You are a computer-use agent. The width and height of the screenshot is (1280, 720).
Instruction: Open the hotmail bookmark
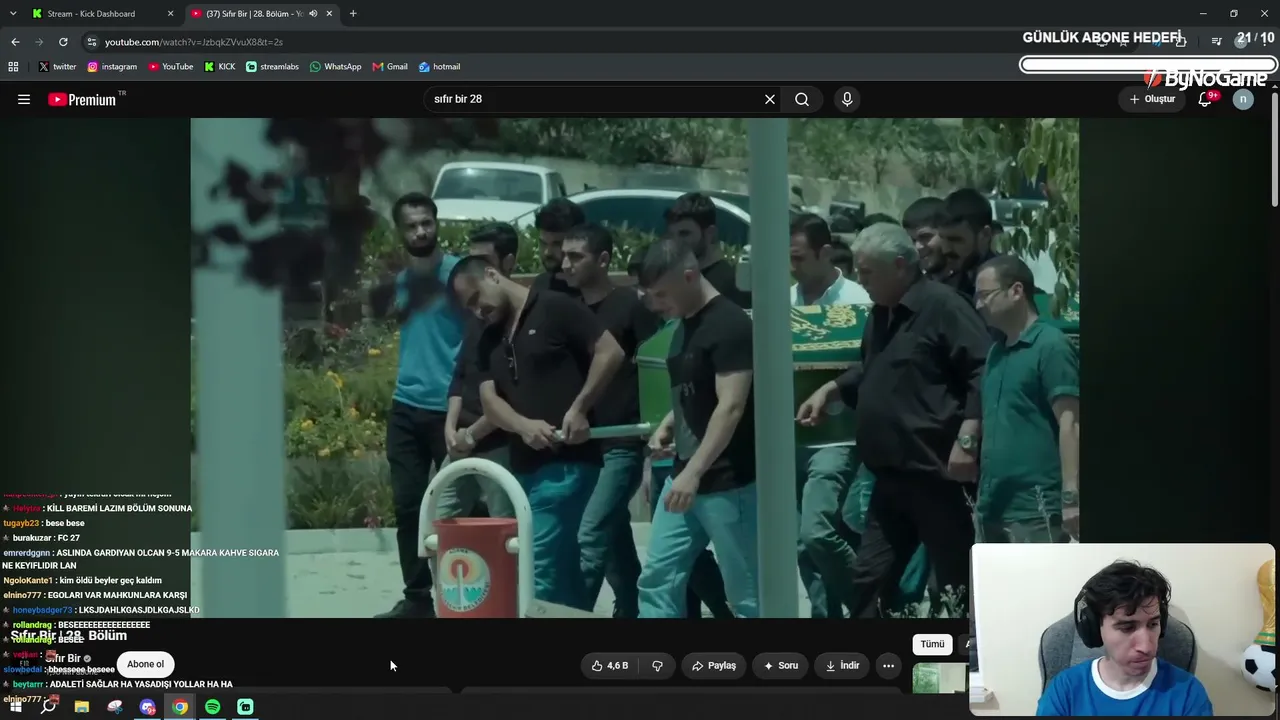pos(440,67)
